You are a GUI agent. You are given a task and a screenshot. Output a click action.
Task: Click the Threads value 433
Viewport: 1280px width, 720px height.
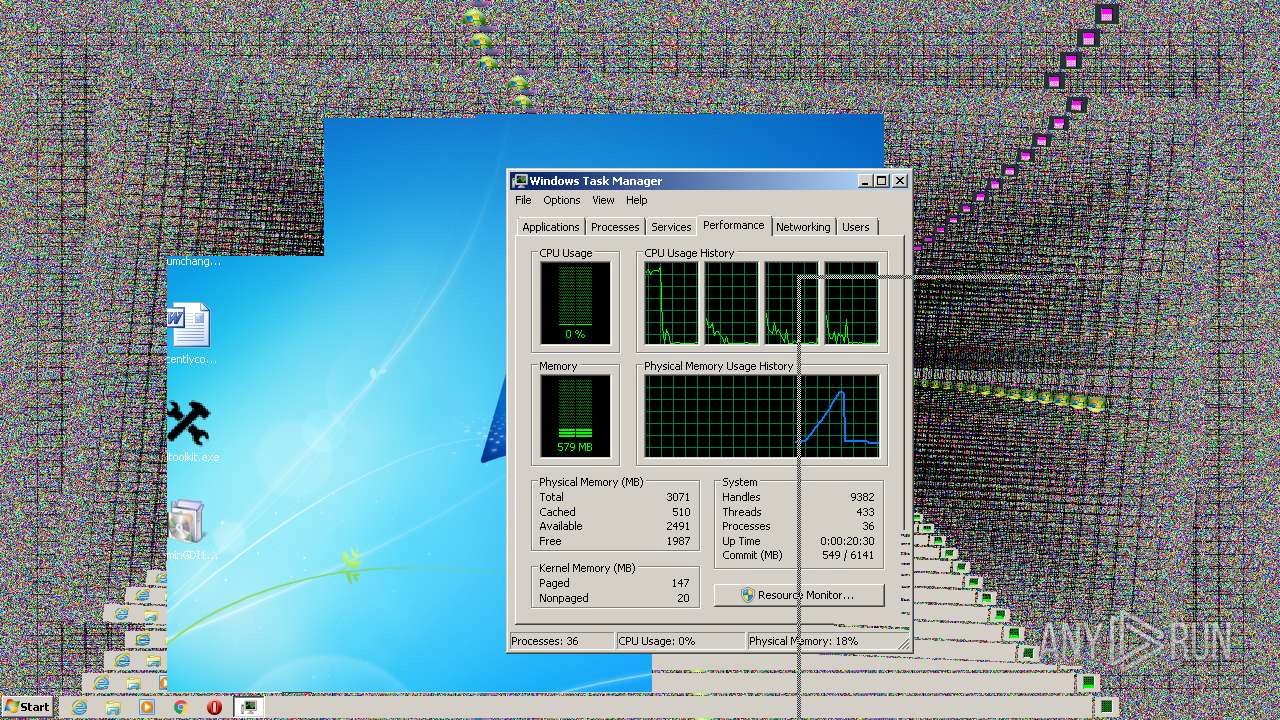coord(865,512)
